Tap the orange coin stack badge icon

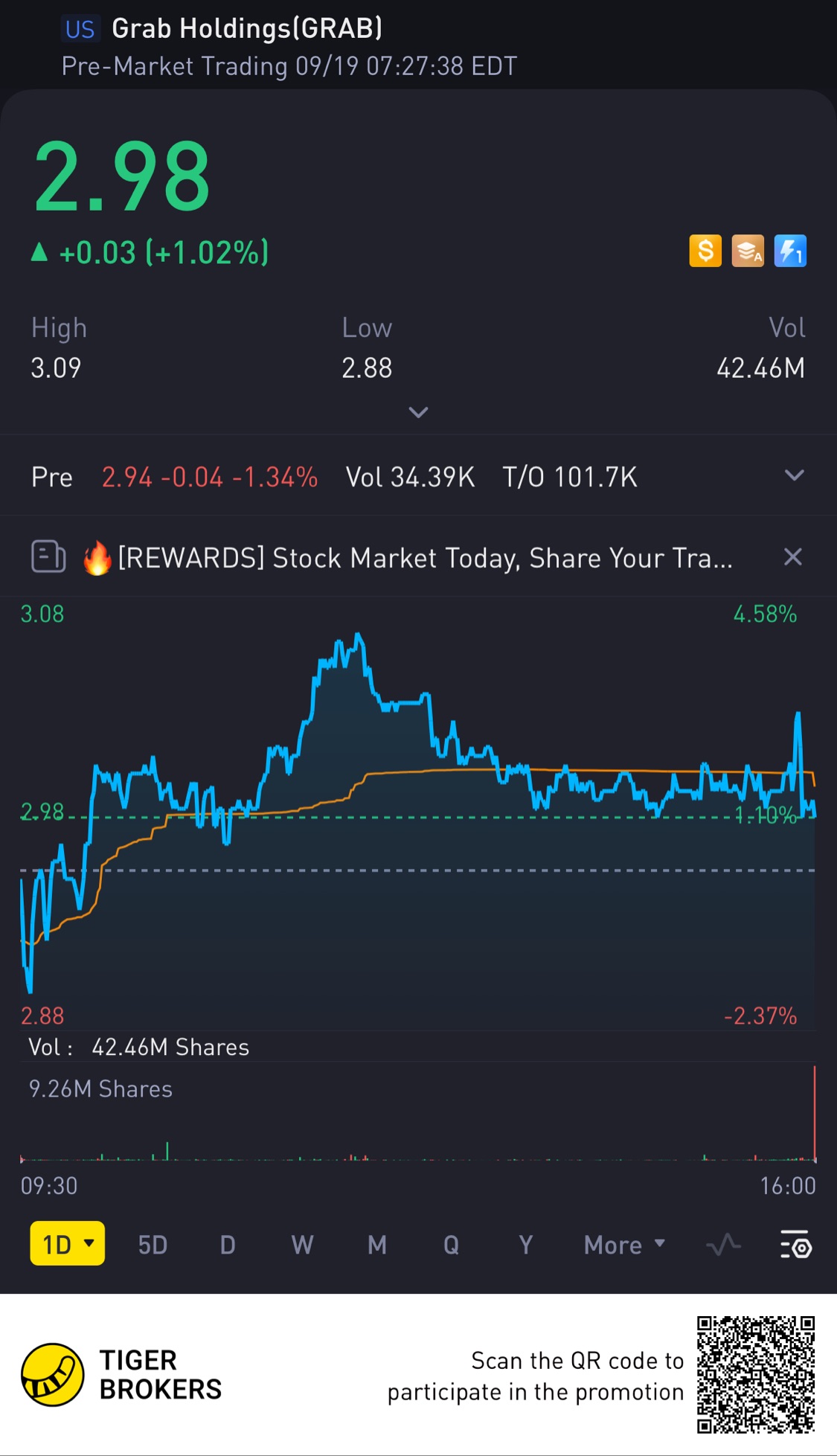(x=748, y=251)
